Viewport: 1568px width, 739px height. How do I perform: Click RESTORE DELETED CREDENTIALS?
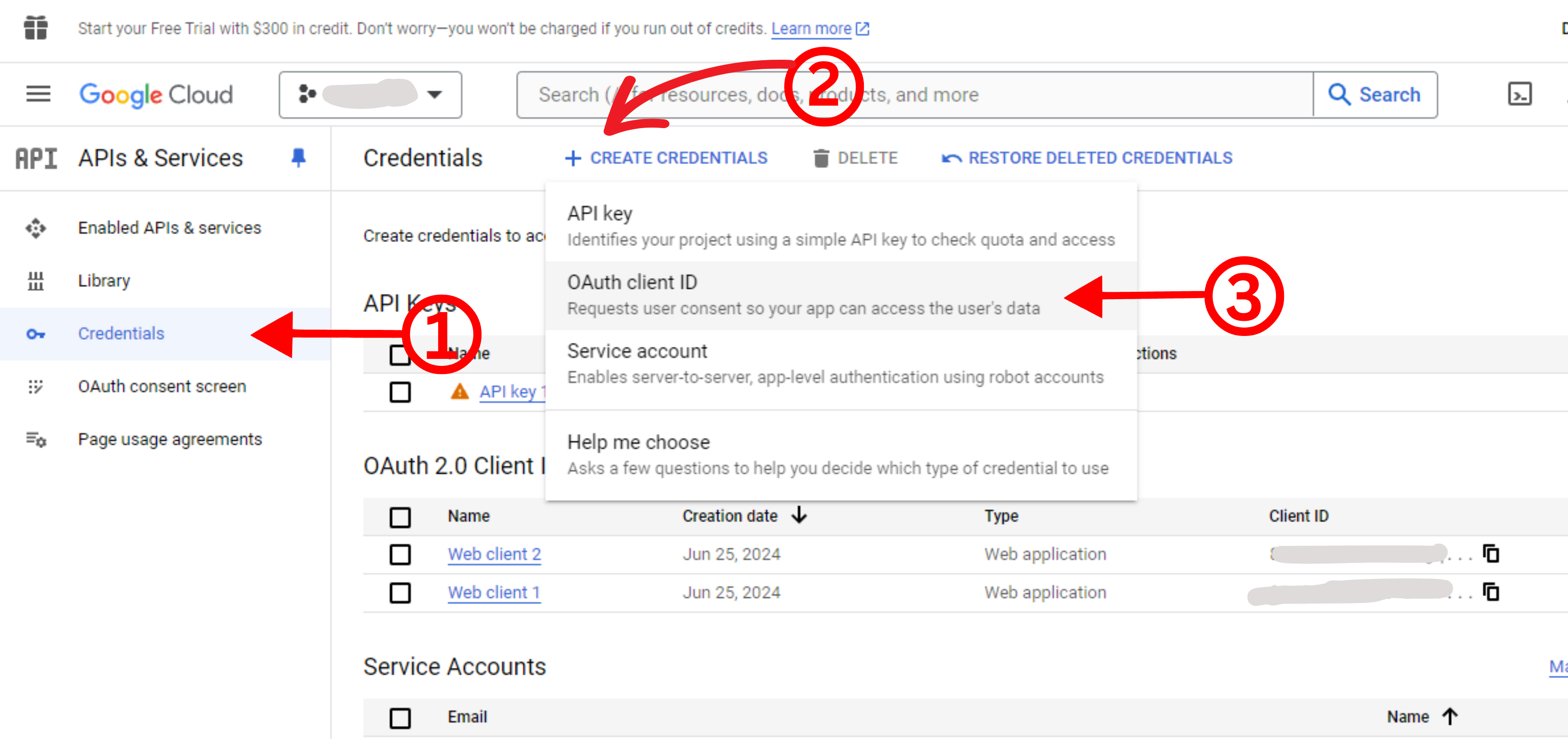coord(1086,158)
